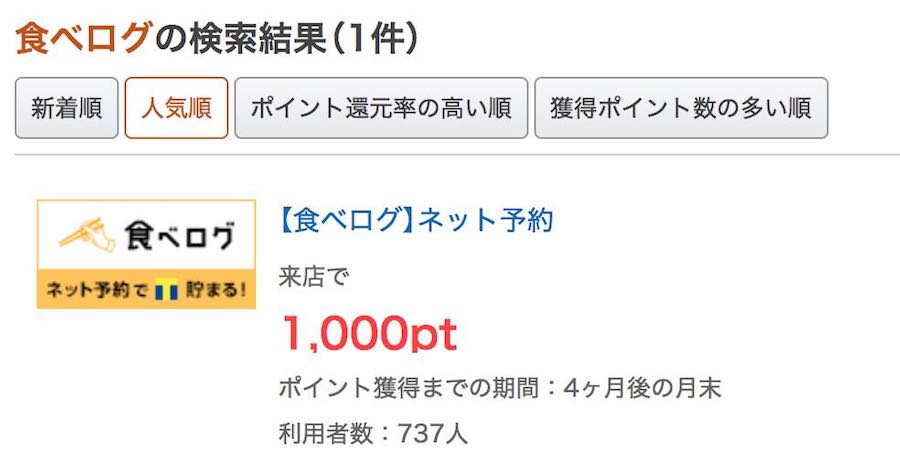Click the 来店で condition label
900x470 pixels.
click(x=314, y=274)
